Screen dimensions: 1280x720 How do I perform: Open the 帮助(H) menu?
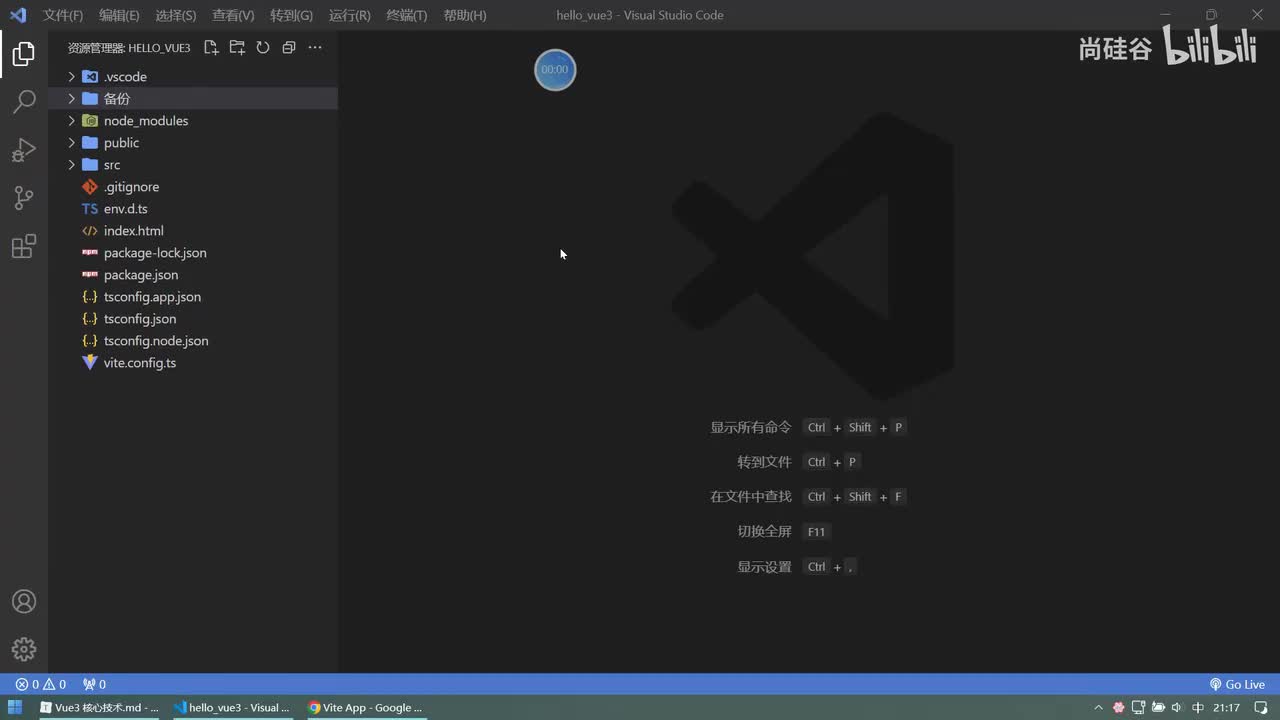tap(464, 15)
